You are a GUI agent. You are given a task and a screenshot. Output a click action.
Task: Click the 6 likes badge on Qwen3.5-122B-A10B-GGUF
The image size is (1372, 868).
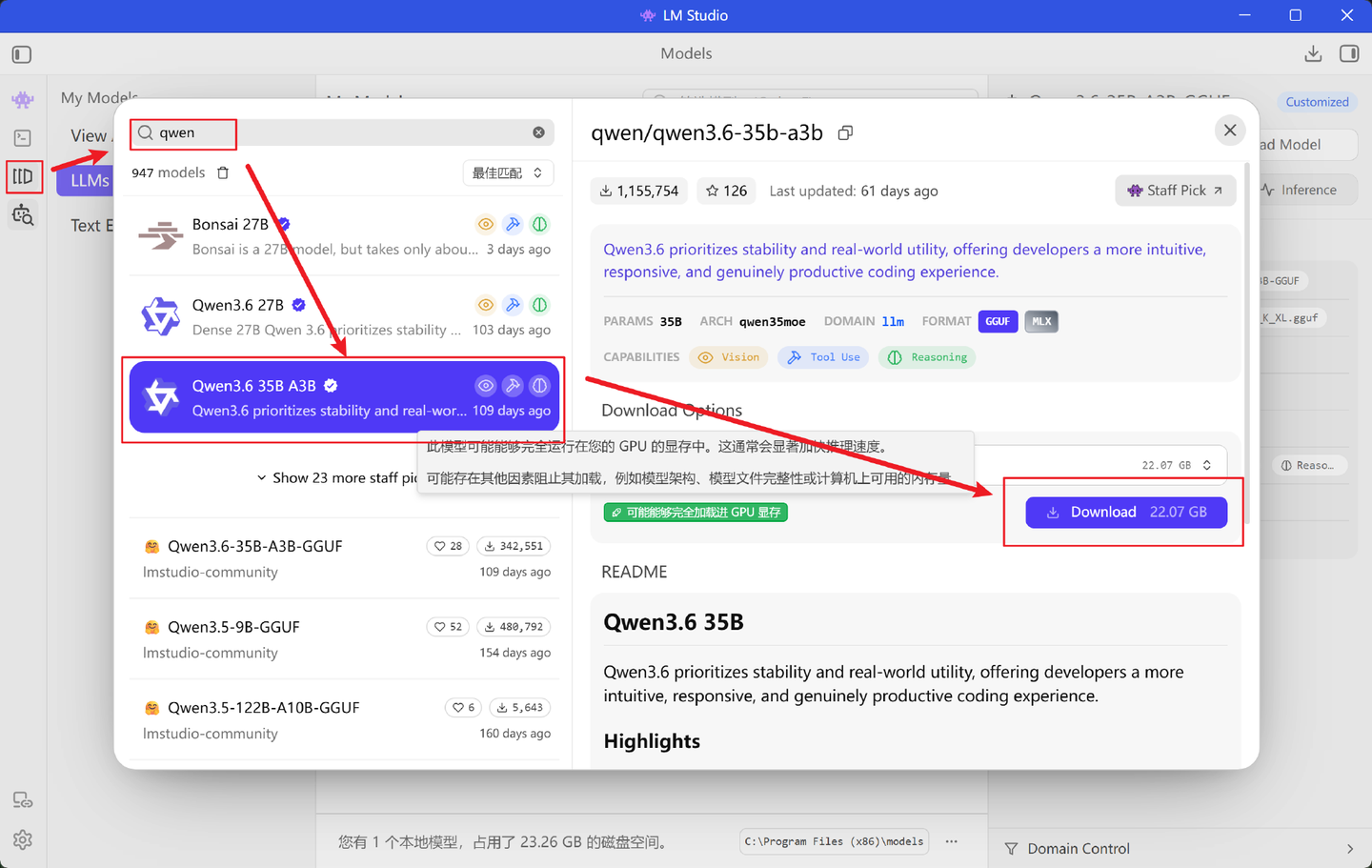pos(463,708)
